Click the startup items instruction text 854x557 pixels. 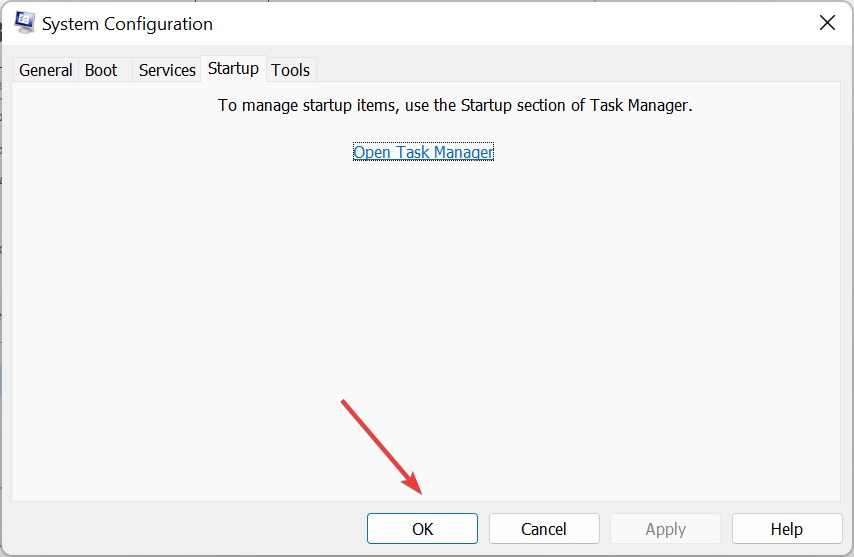coord(455,105)
